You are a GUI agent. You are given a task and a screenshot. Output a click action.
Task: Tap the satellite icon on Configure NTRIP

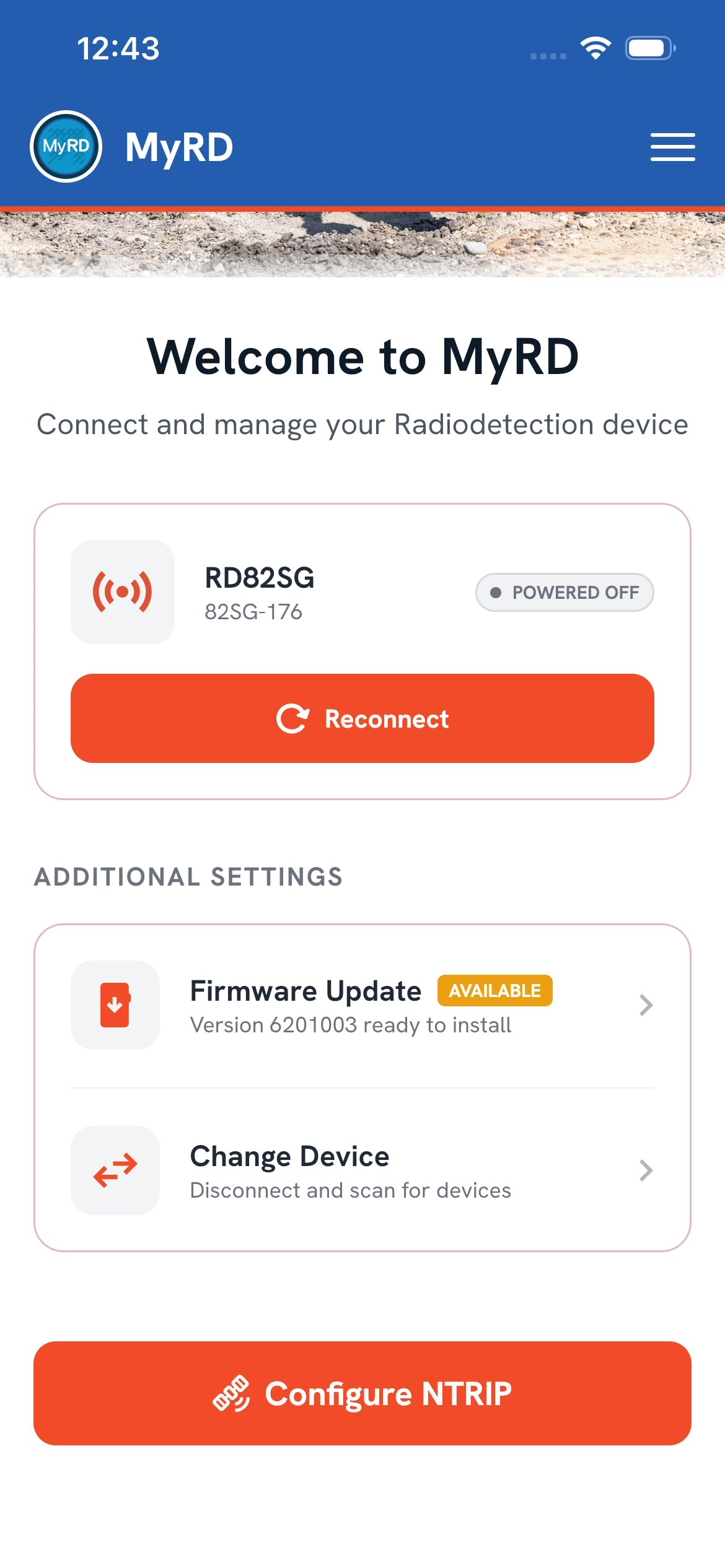(x=231, y=1394)
